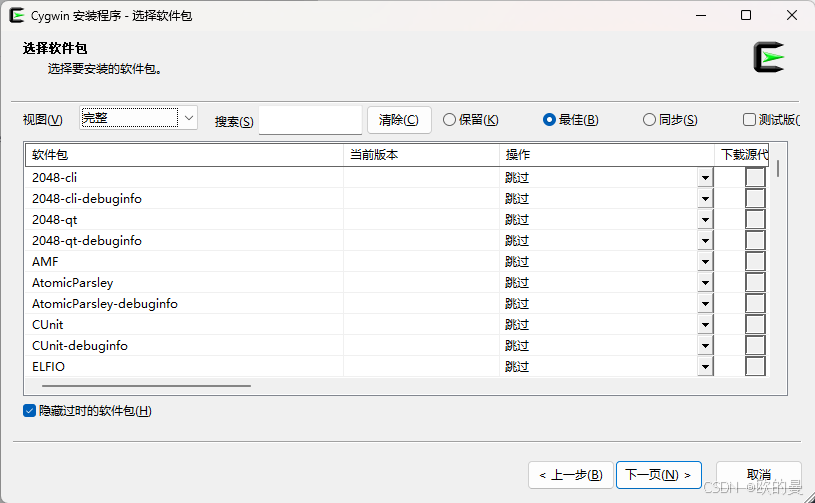Open action dropdown for ELFIO
Screen dimensions: 815x503
click(x=705, y=366)
